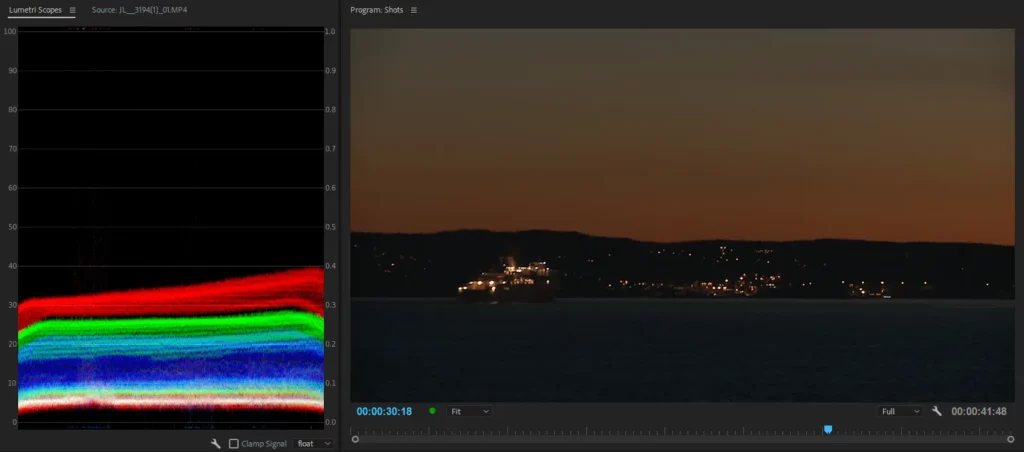Image resolution: width=1024 pixels, height=452 pixels.
Task: Click the current timecode 00:00:30:18
Action: pyautogui.click(x=384, y=412)
